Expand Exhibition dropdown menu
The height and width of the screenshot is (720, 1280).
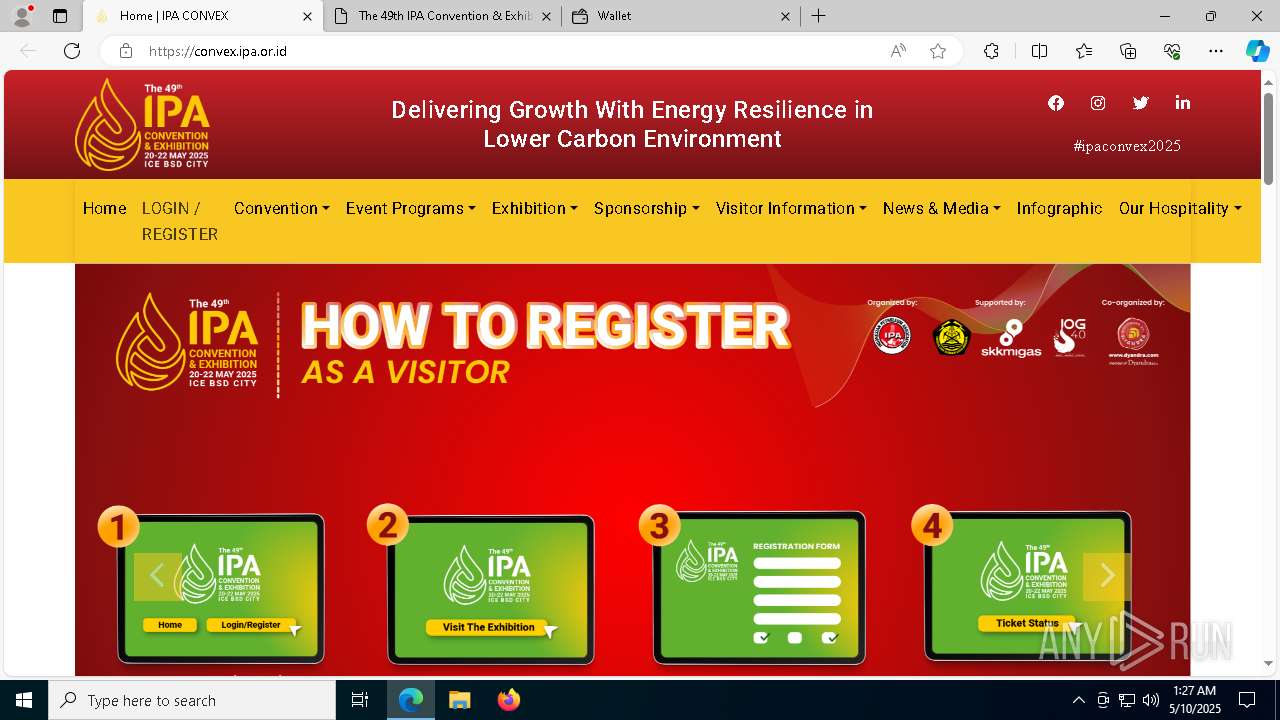(535, 208)
